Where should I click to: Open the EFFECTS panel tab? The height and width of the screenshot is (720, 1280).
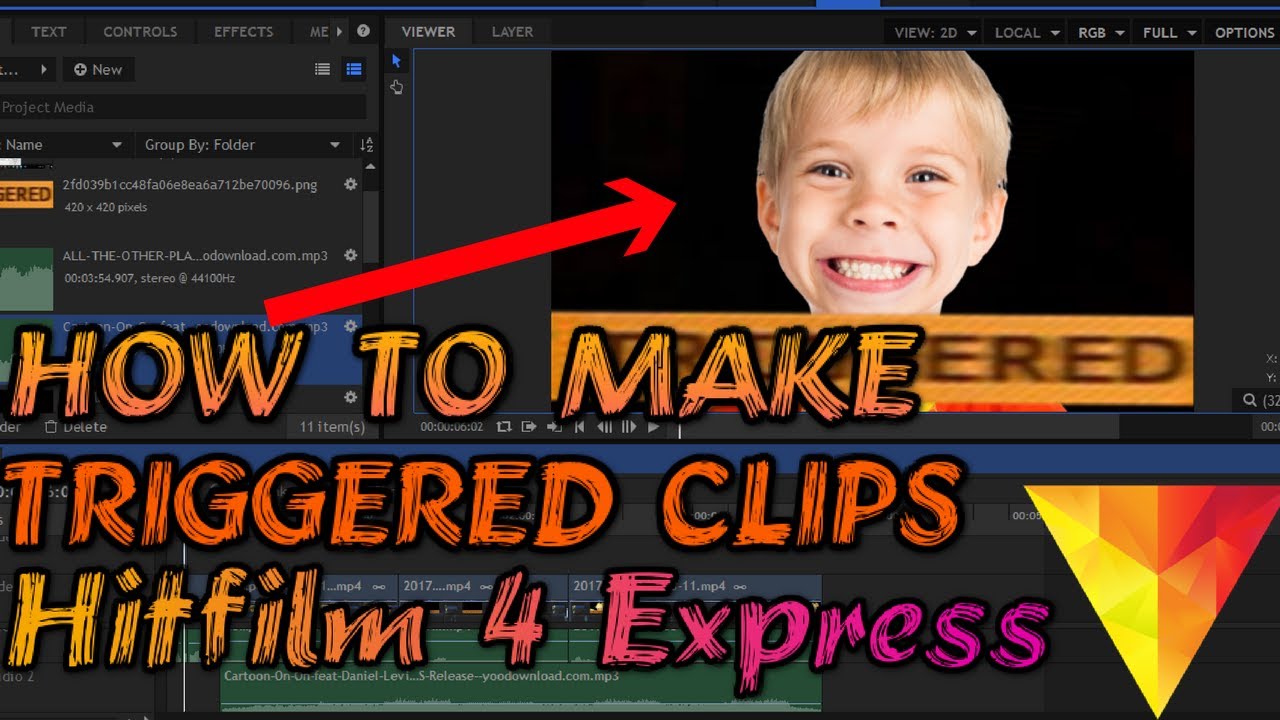243,32
